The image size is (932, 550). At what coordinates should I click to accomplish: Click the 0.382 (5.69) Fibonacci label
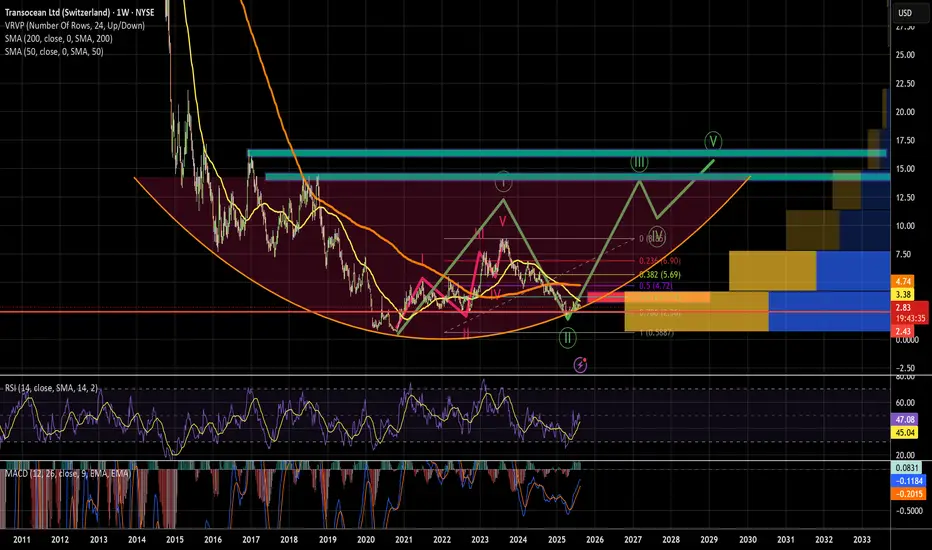click(660, 275)
